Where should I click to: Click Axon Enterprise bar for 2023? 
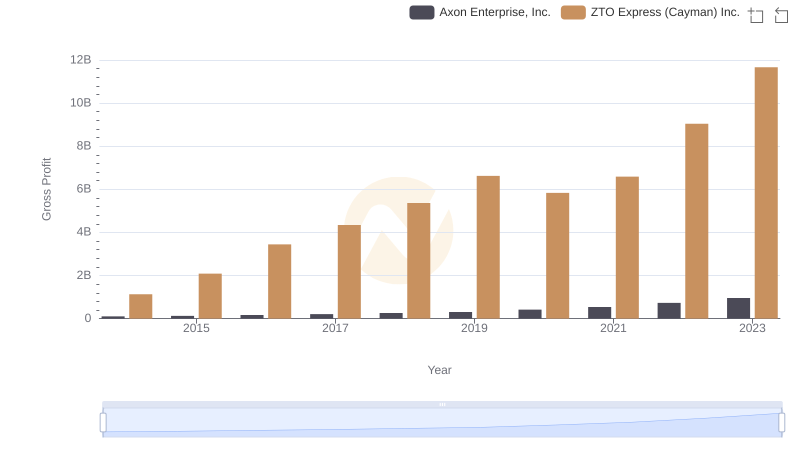[738, 309]
